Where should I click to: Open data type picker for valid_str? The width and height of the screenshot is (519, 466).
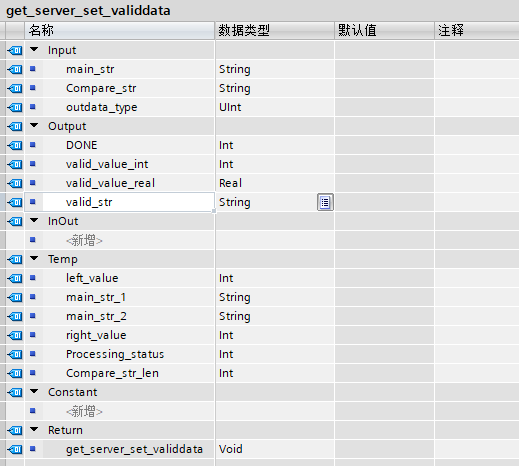(x=325, y=202)
